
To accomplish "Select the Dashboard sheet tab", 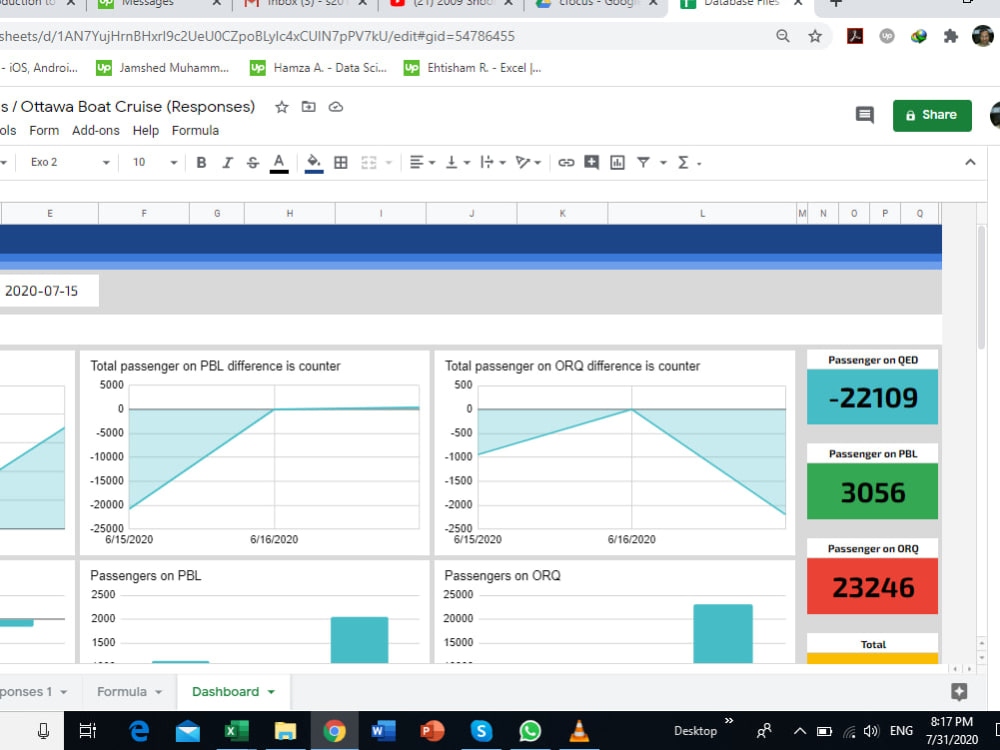I will click(225, 691).
